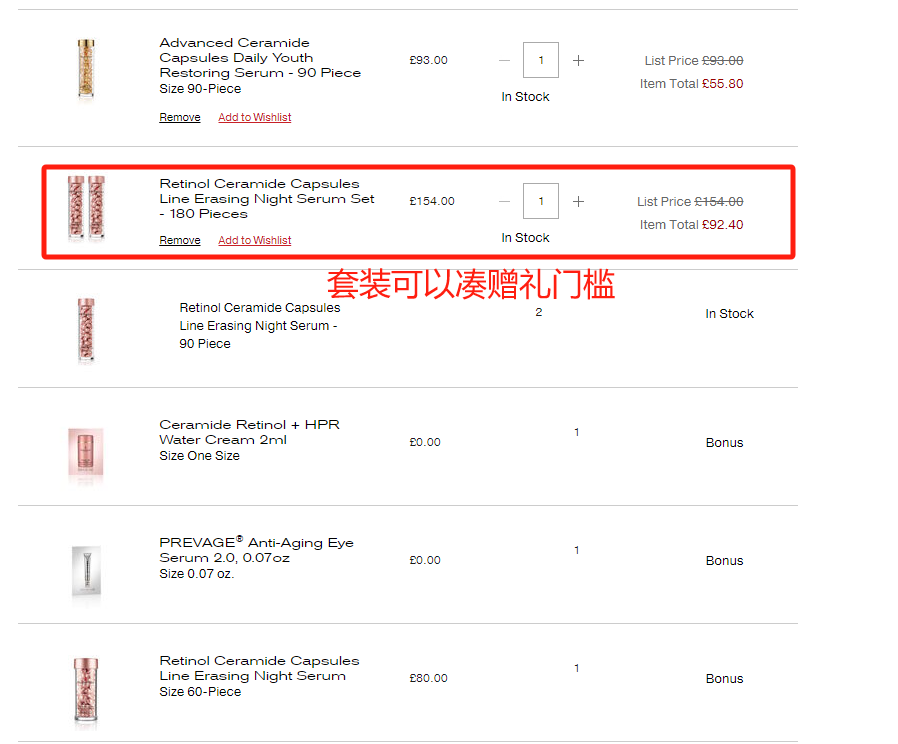Open Retinol Ceramide Capsules Set title link
Screen dimensions: 898x744
[x=267, y=198]
